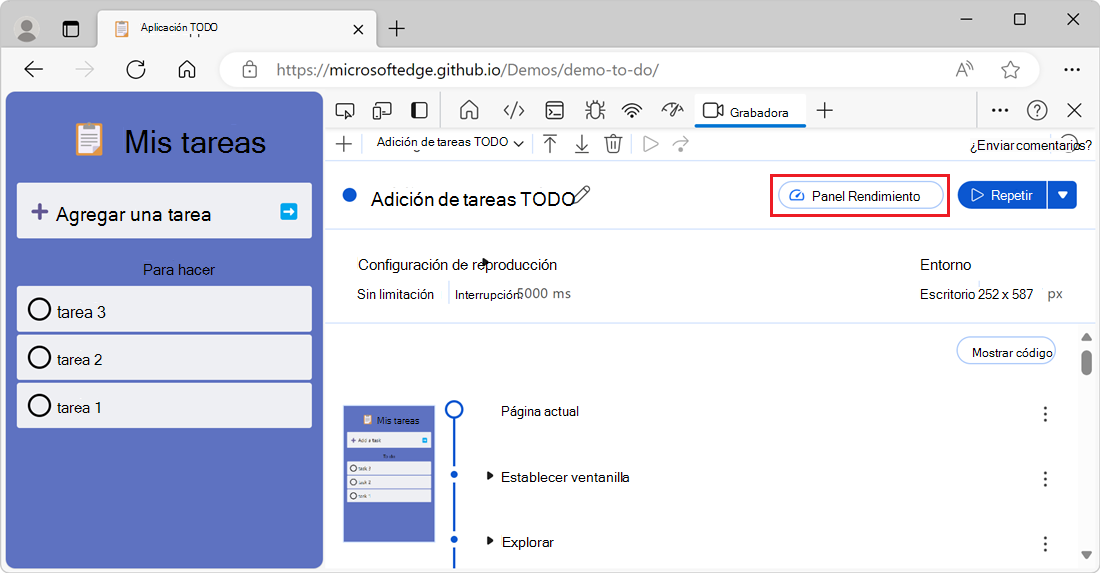Add page to favorites star icon

(x=1010, y=69)
